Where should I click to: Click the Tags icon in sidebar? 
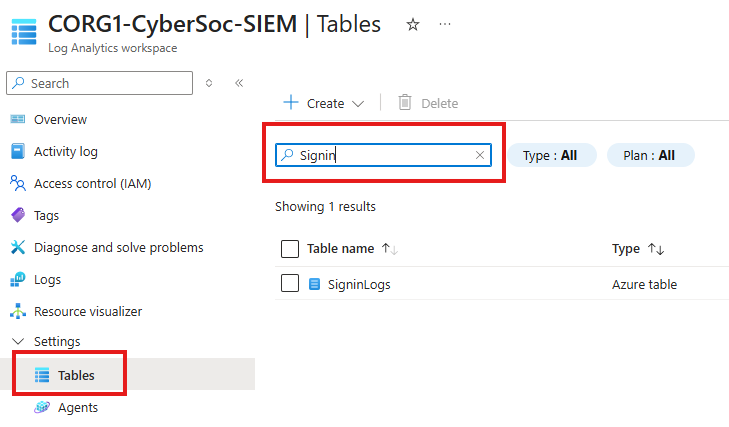[x=17, y=215]
